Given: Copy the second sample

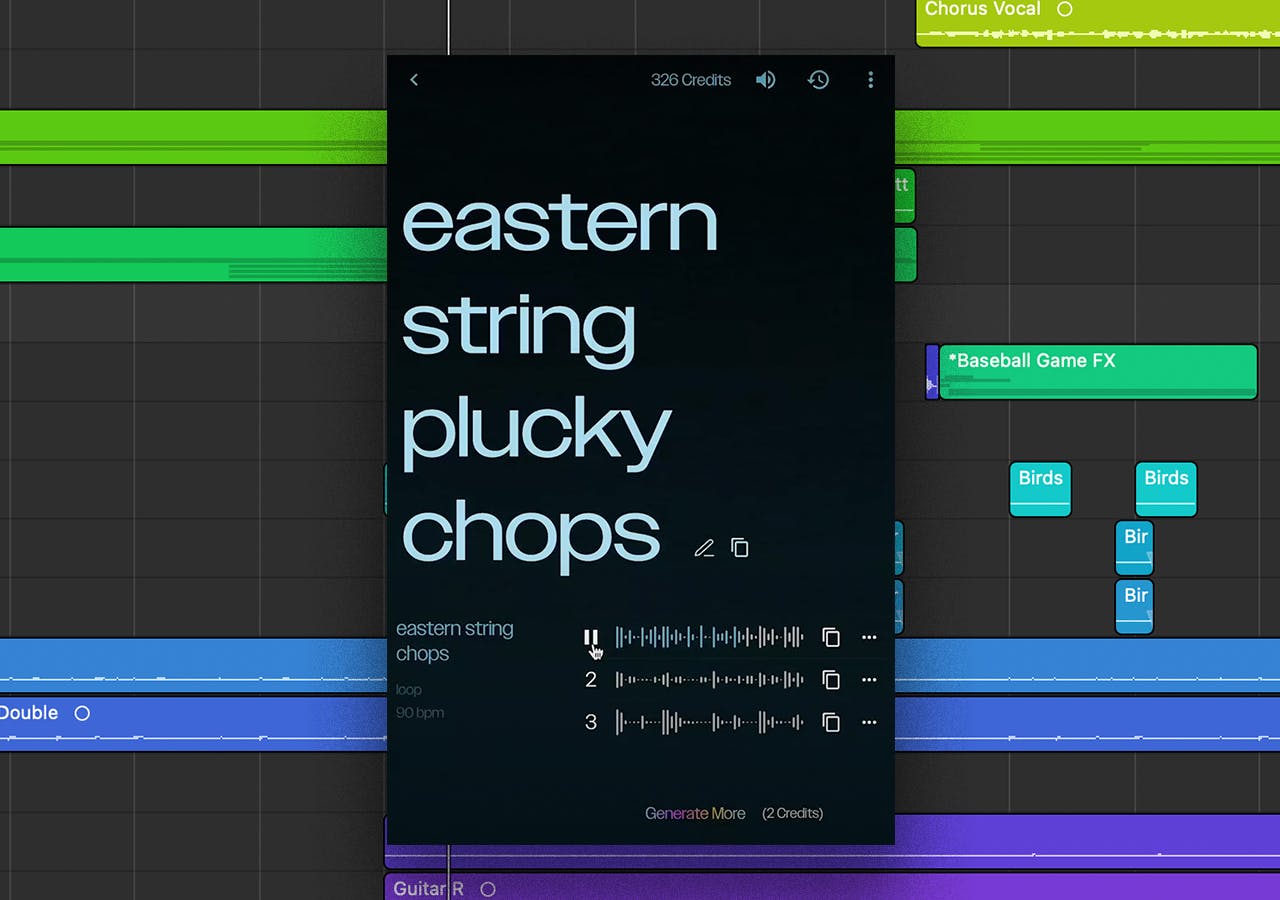Looking at the screenshot, I should click(831, 680).
